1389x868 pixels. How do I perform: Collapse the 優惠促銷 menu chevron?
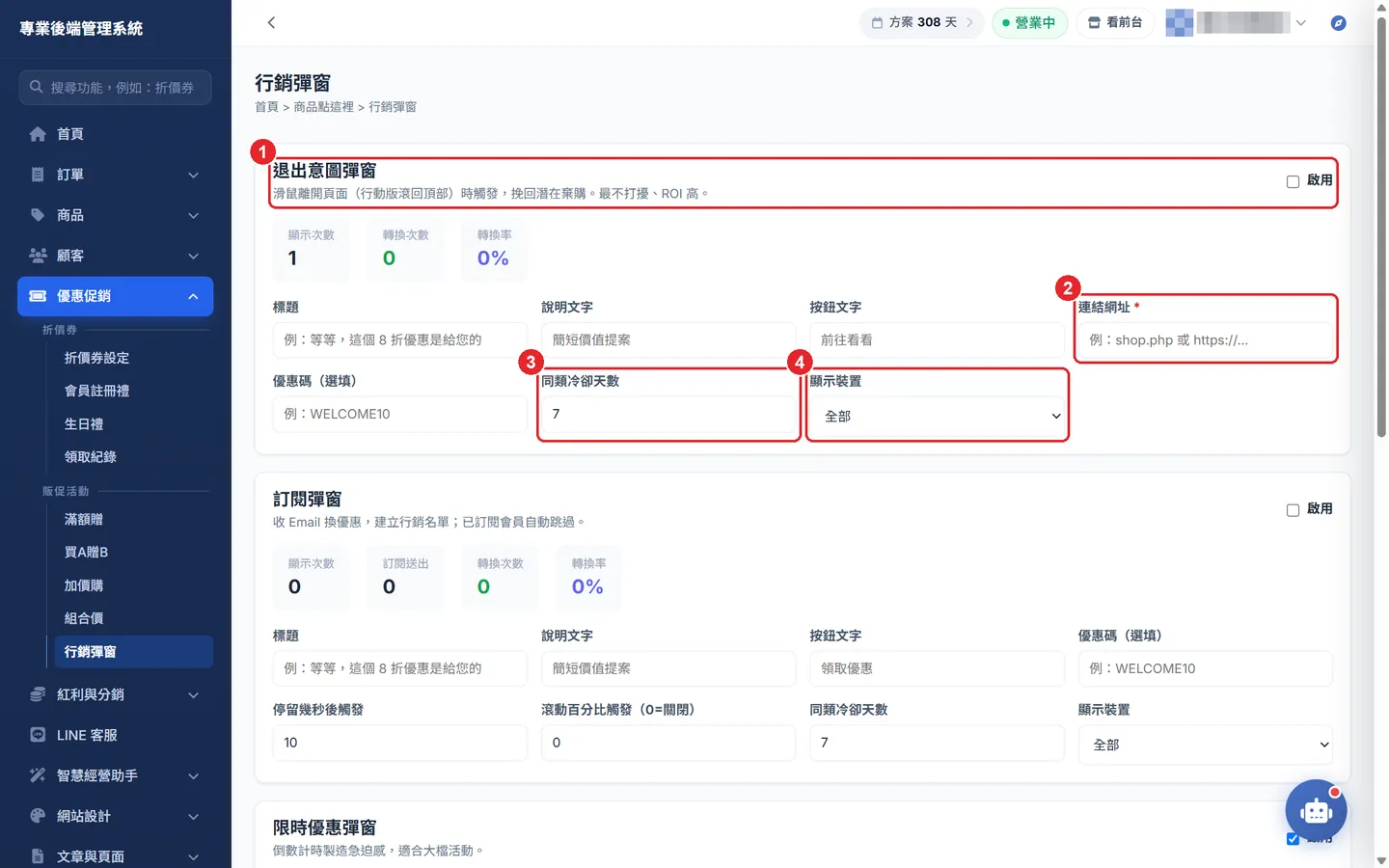(193, 296)
